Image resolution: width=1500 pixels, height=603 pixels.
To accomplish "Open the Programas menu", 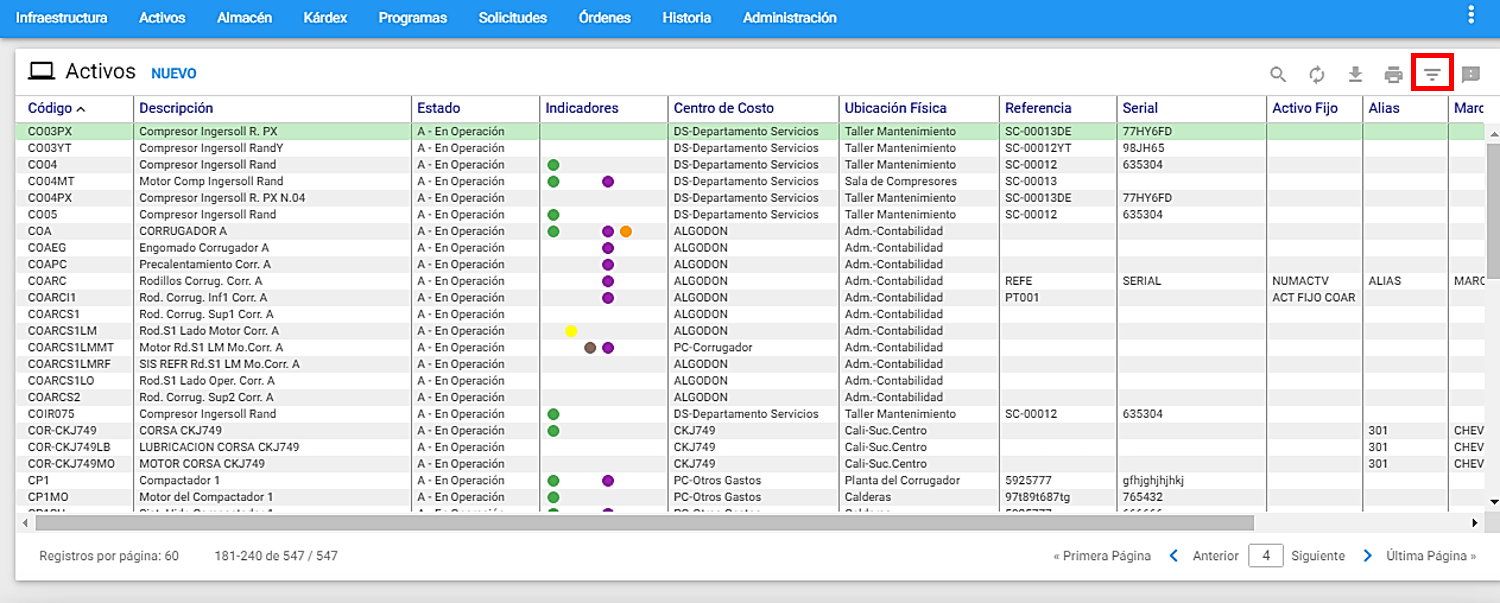I will coord(413,18).
